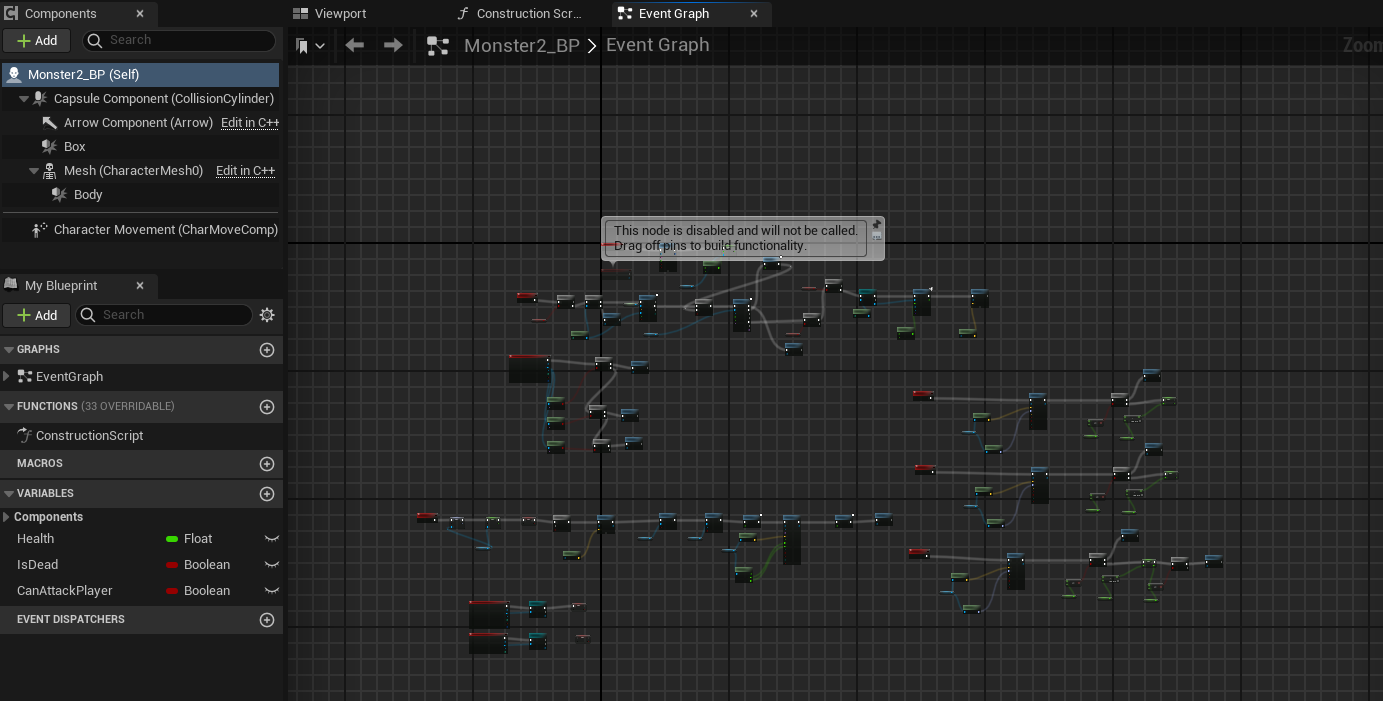Toggle IsDead variable visibility eye
Screen dimensions: 1383x701
coord(271,565)
